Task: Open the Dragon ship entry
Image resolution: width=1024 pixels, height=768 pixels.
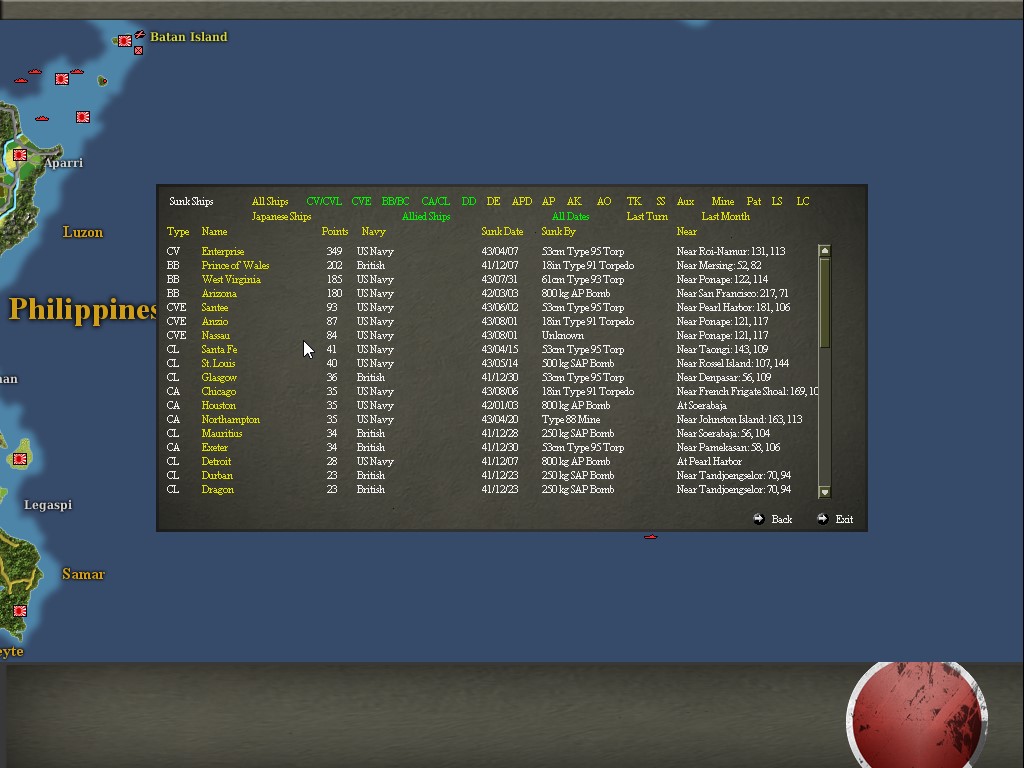Action: point(217,490)
